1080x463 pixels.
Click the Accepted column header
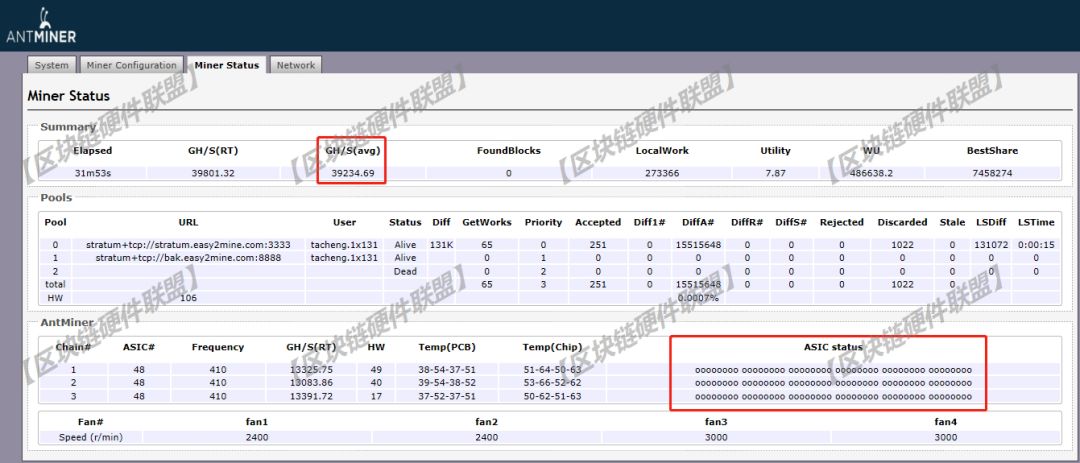[x=598, y=223]
